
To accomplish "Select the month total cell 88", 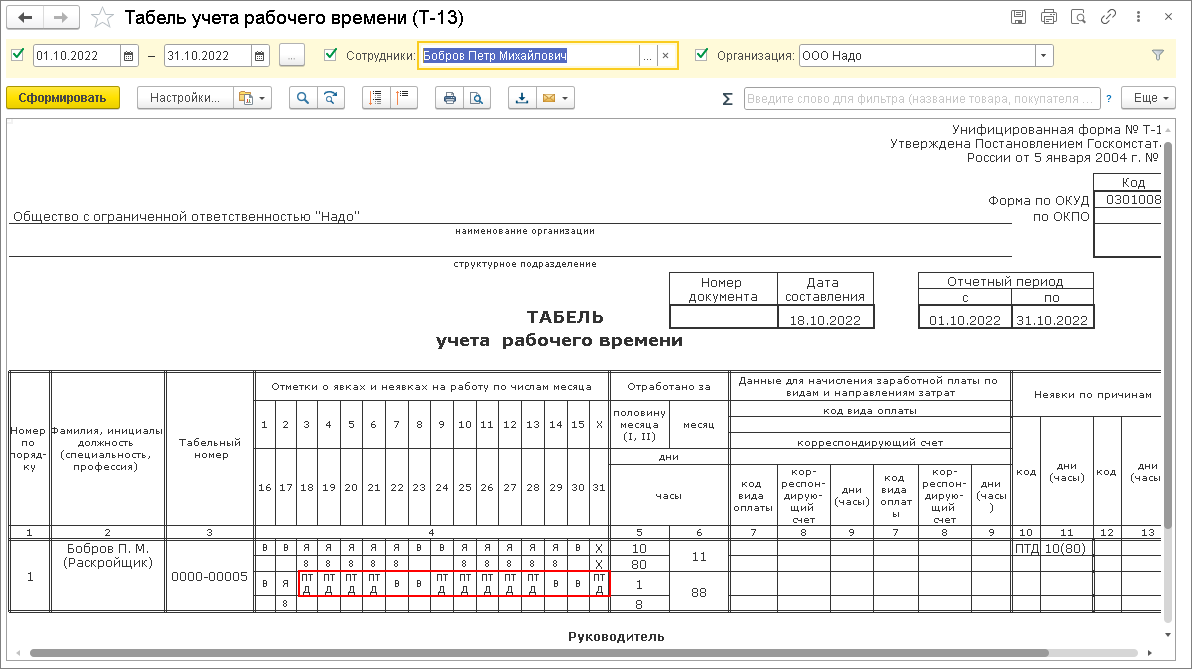I will (699, 592).
